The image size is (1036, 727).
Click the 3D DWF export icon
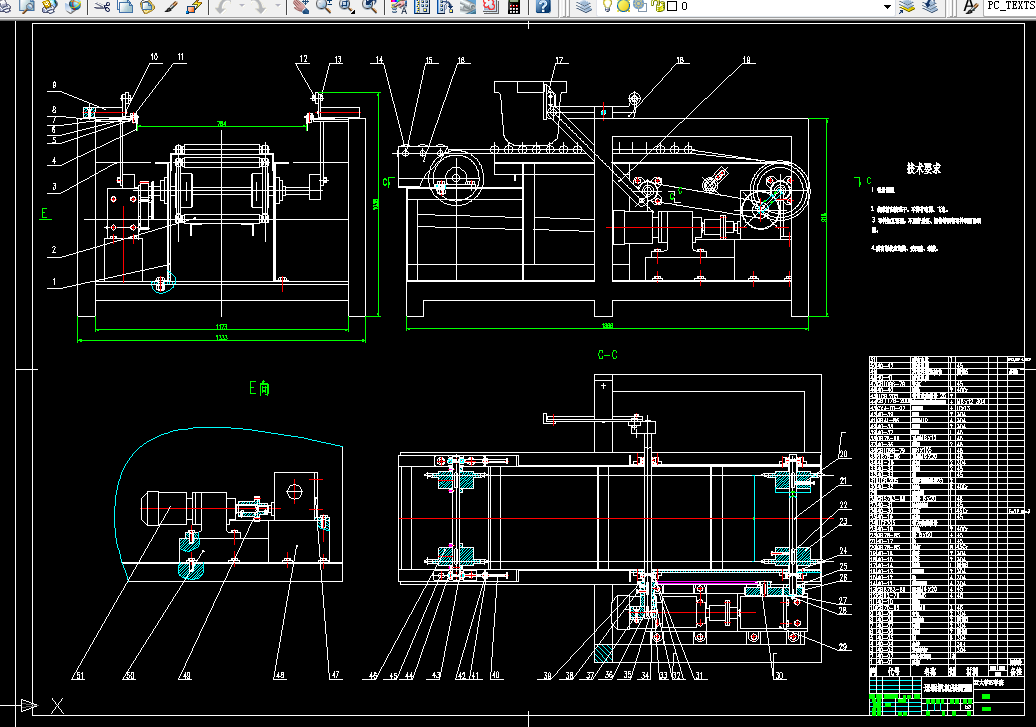(x=73, y=6)
